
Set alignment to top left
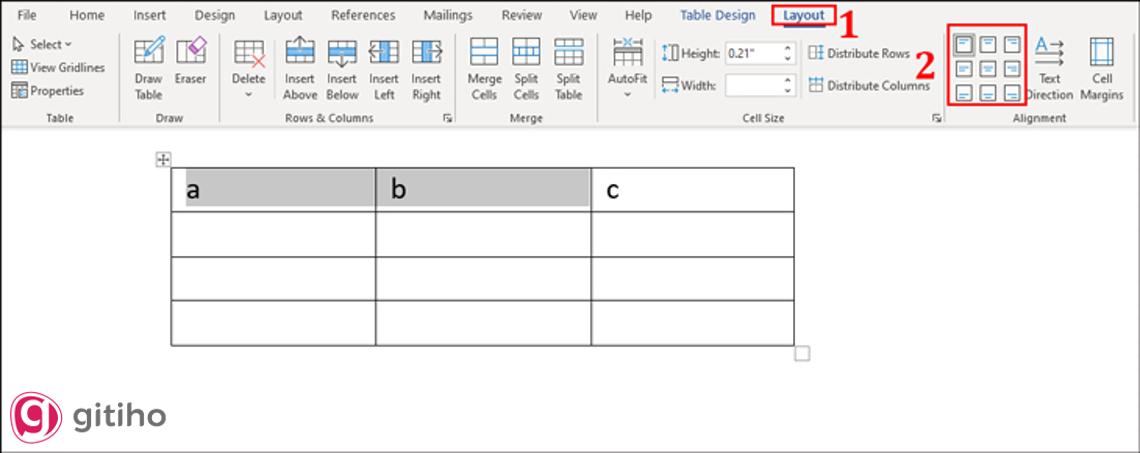pos(963,45)
